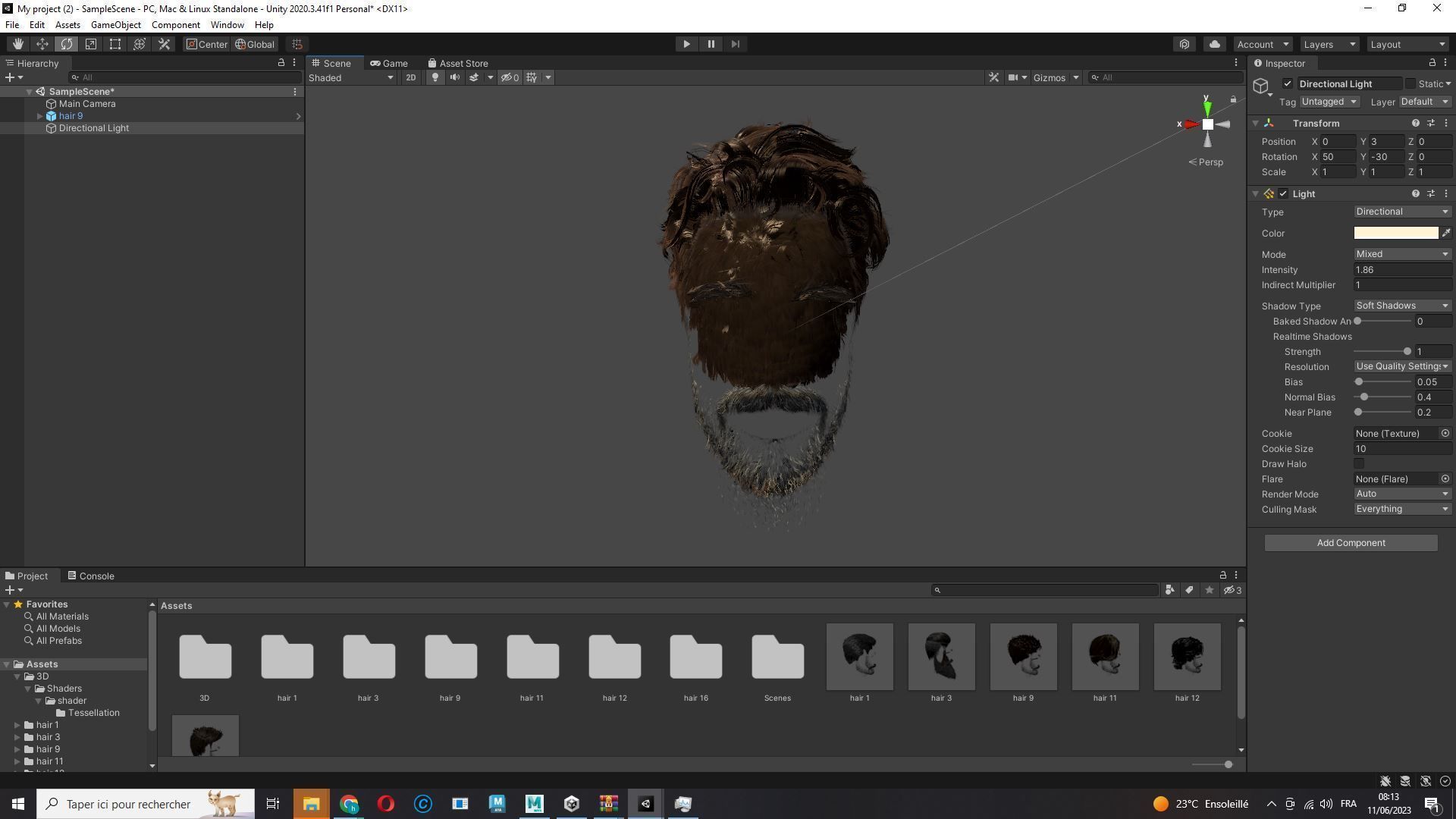Select the Scale tool
This screenshot has height=819, width=1456.
pyautogui.click(x=90, y=44)
